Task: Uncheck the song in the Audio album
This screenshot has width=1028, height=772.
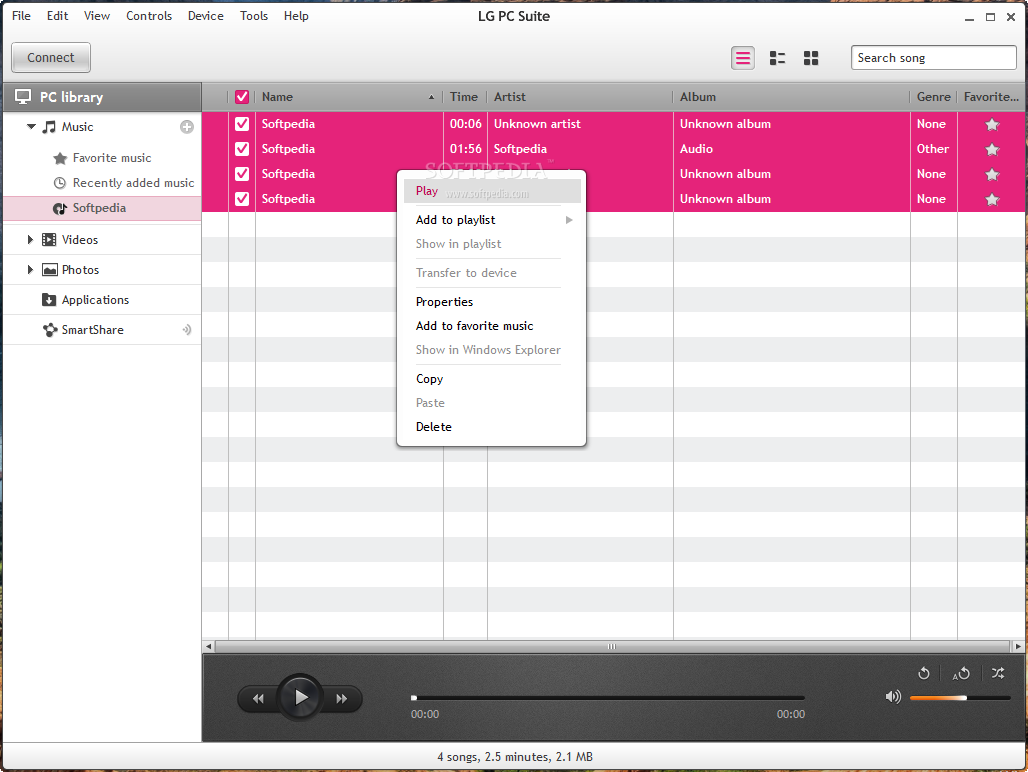Action: click(242, 149)
